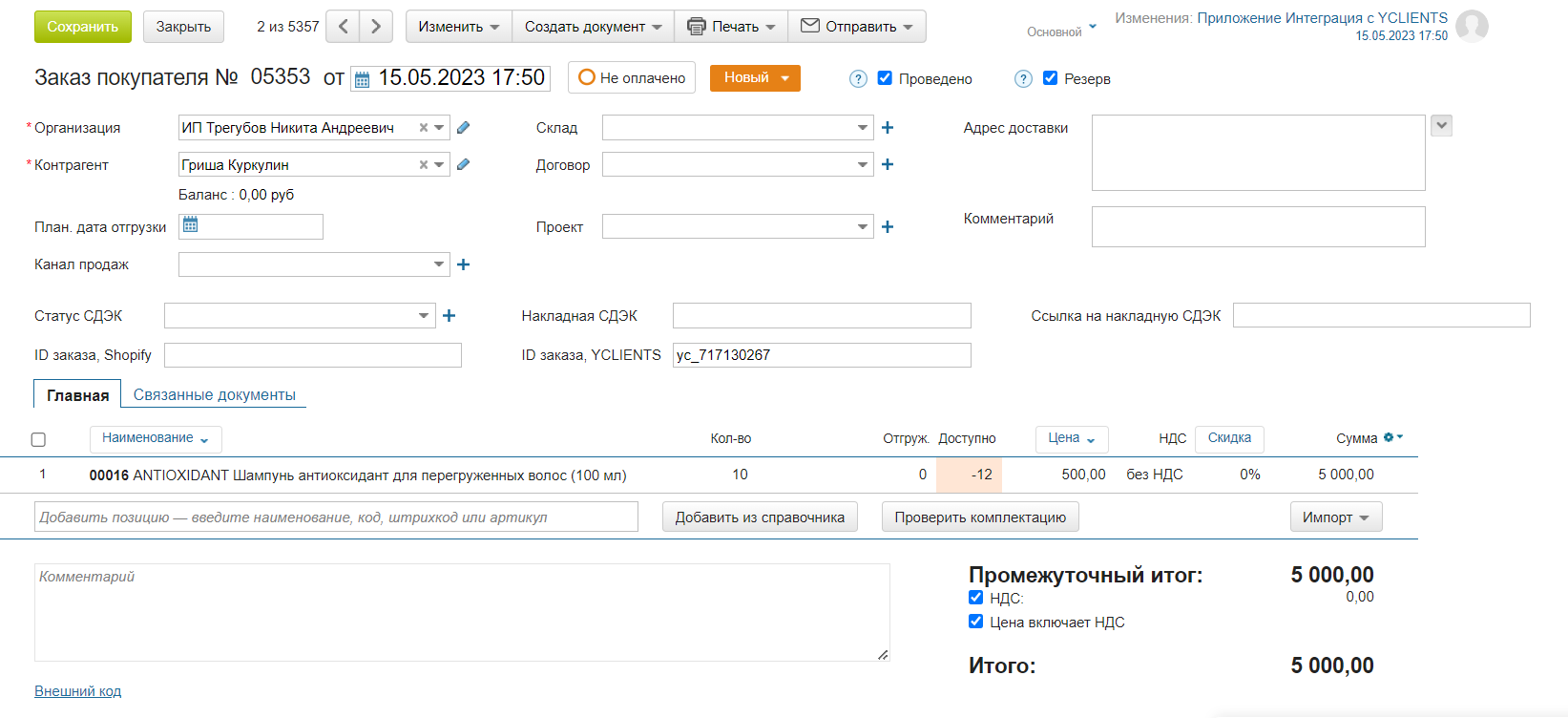Click the Скидка column header button
Viewport: 1568px width, 718px height.
point(1229,438)
